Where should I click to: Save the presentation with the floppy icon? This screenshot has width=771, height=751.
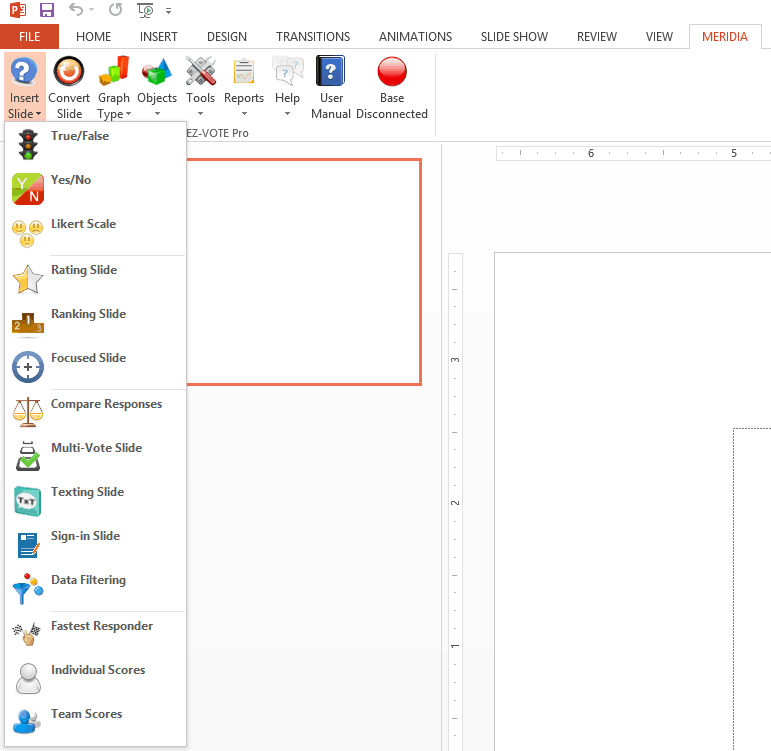click(x=47, y=10)
